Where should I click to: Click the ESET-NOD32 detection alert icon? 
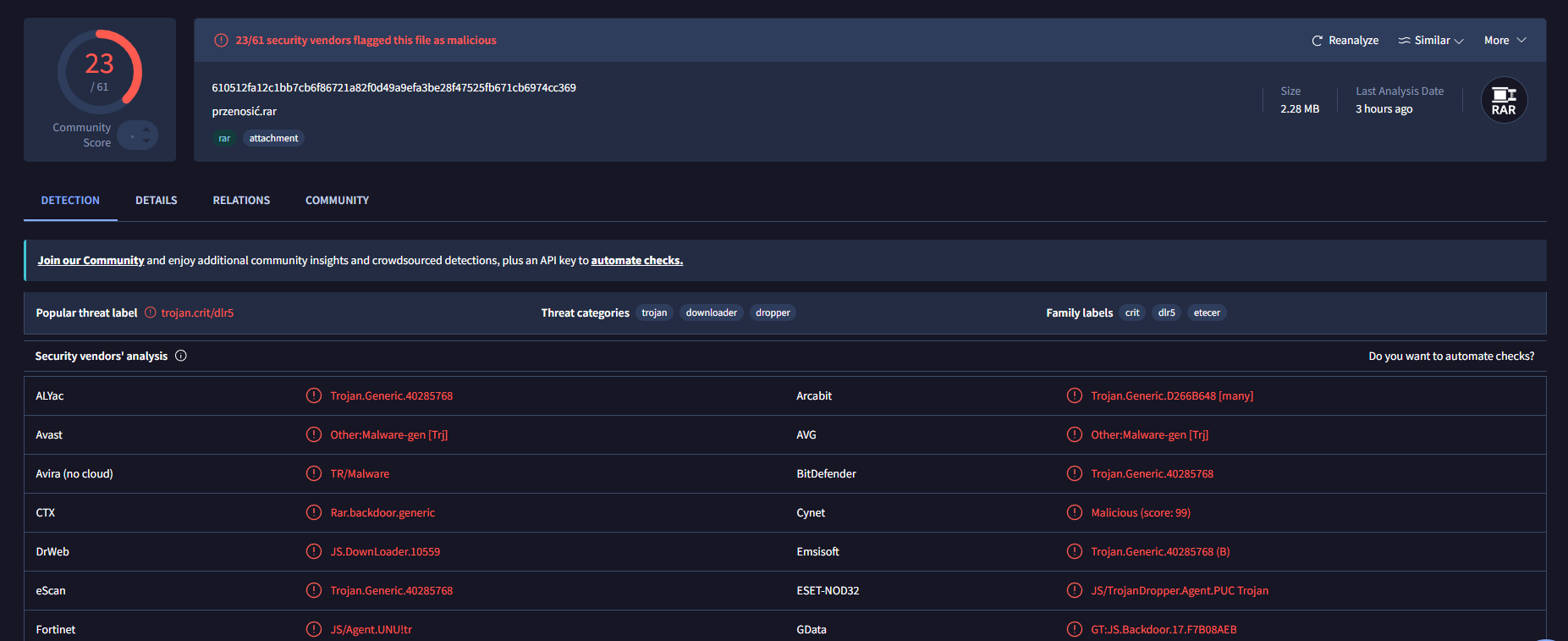1075,590
